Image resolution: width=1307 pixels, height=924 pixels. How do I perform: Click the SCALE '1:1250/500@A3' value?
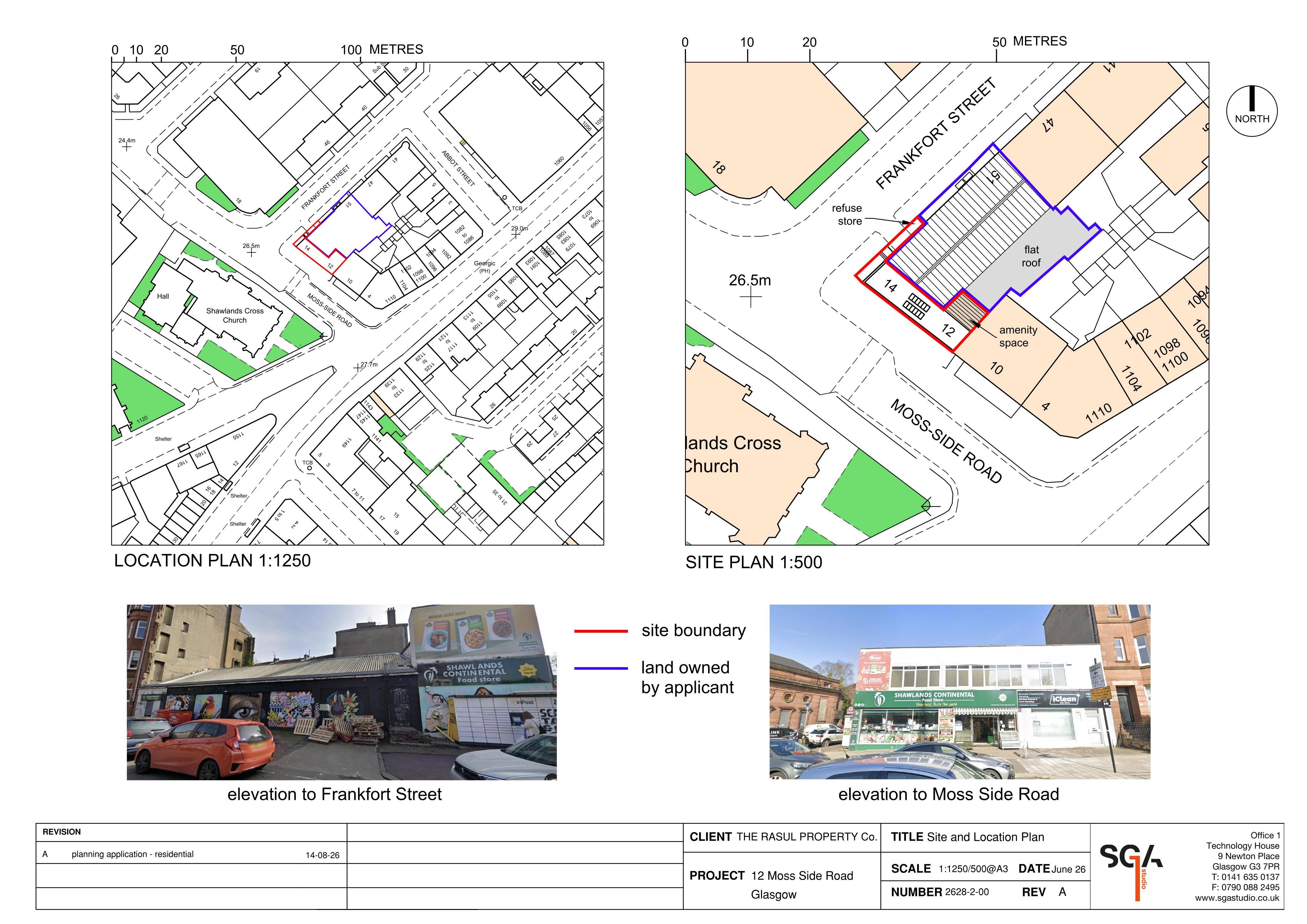click(973, 869)
